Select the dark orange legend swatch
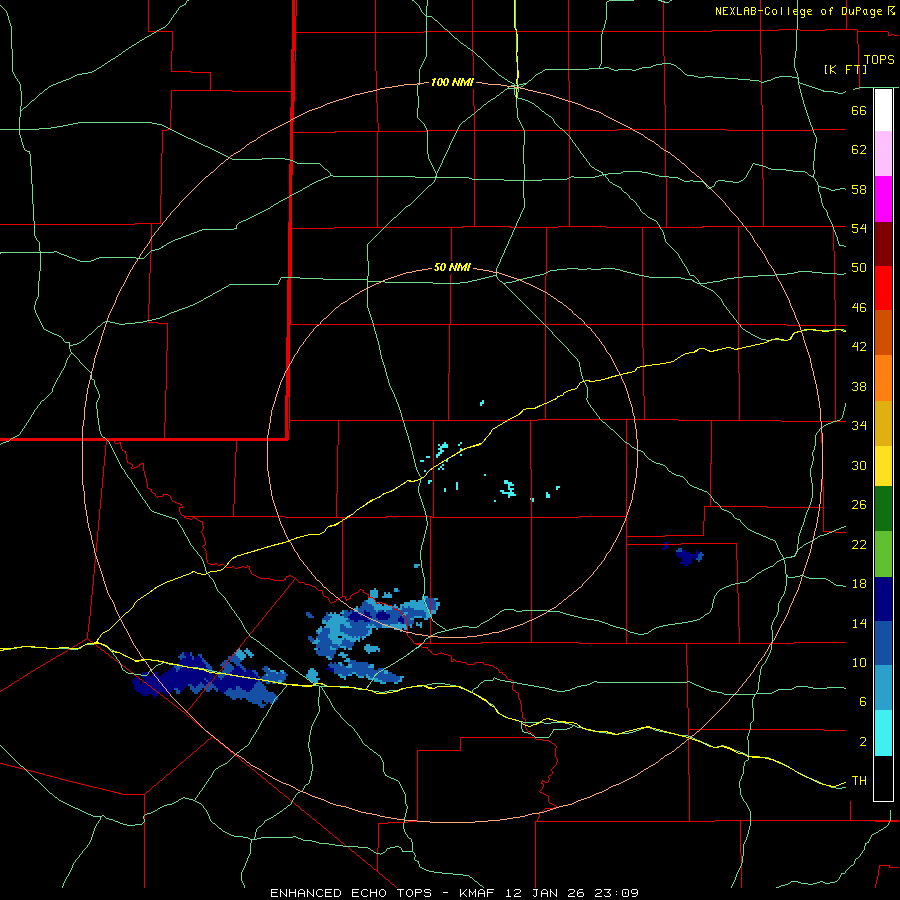 tap(883, 332)
